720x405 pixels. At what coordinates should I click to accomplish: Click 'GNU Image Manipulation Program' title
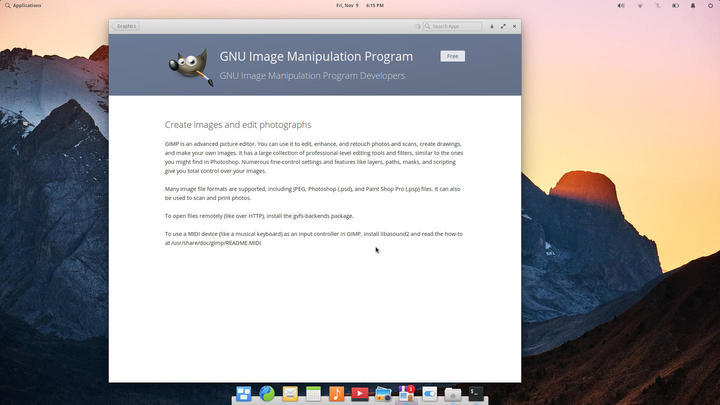click(x=316, y=56)
